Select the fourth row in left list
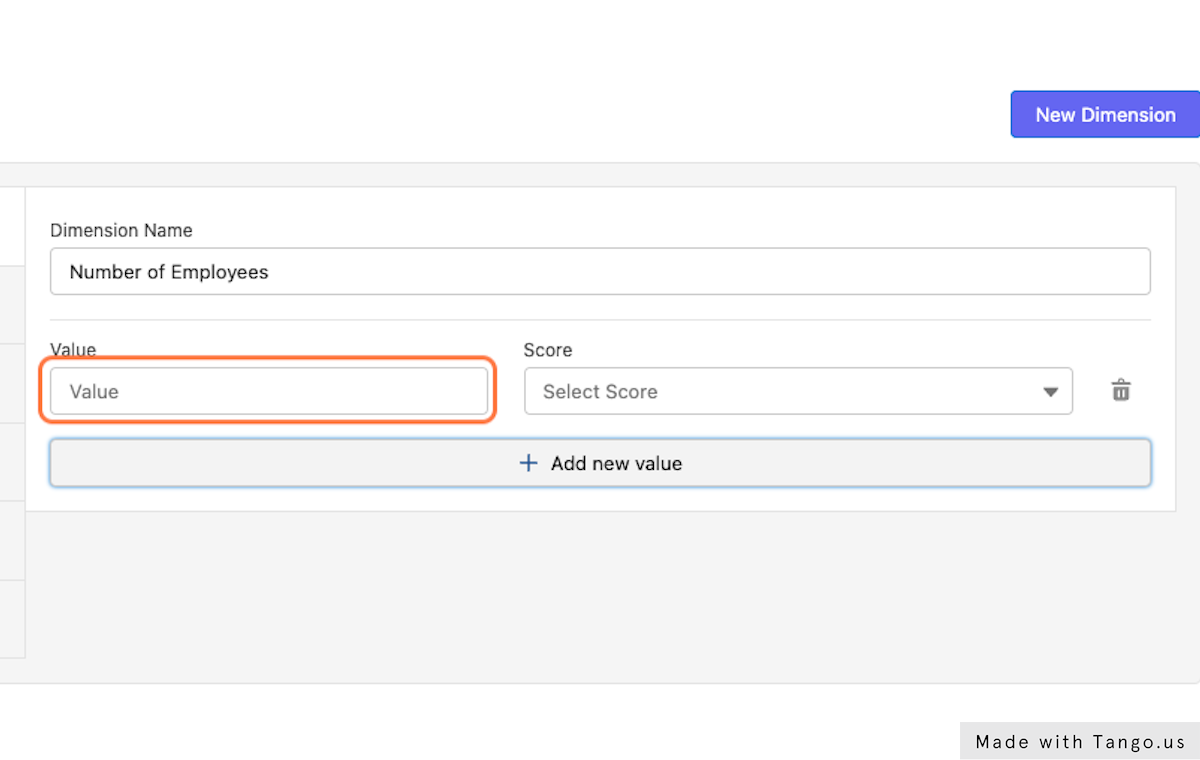This screenshot has width=1200, height=760. pos(12,462)
